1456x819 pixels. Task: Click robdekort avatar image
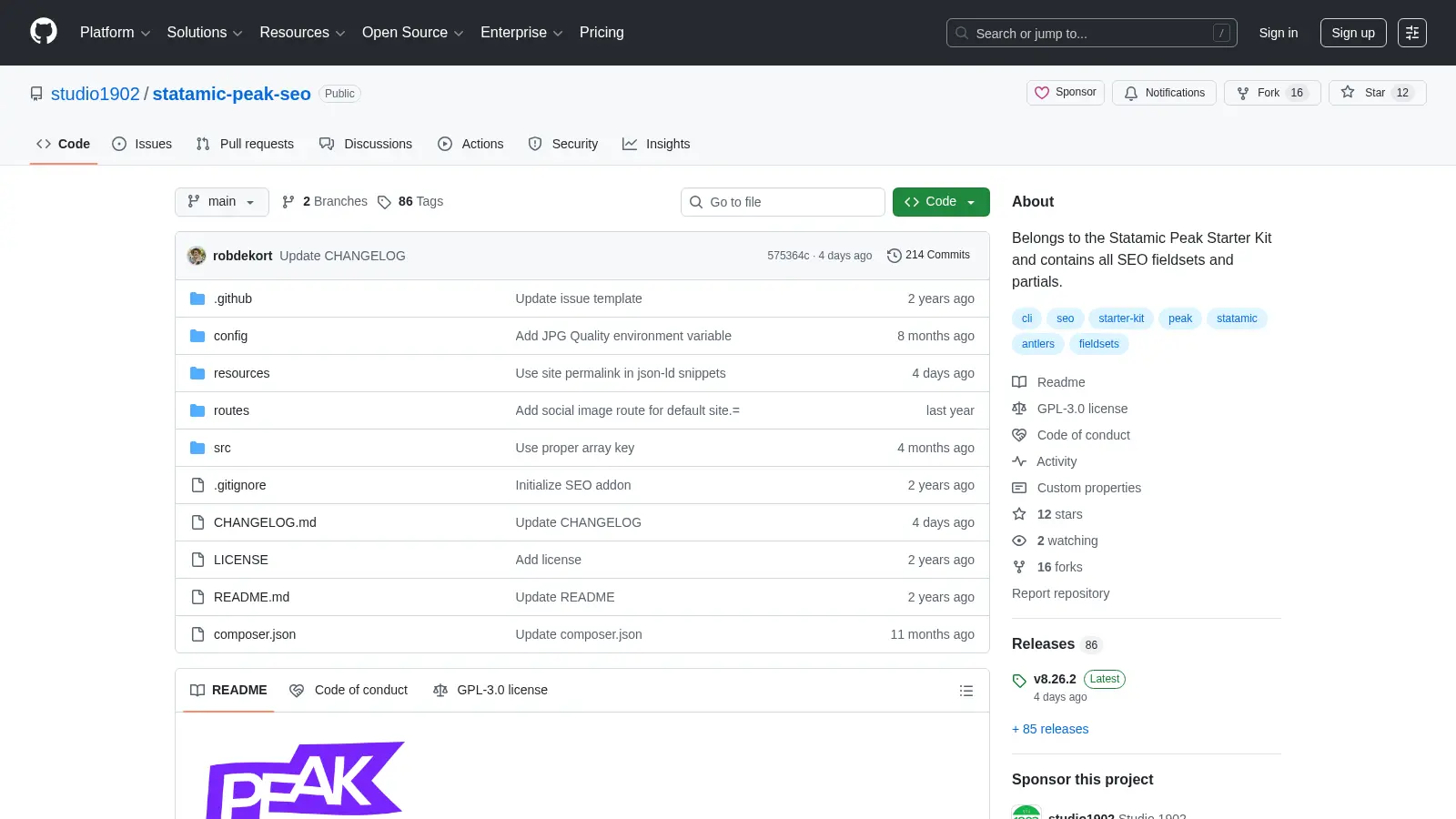(197, 256)
